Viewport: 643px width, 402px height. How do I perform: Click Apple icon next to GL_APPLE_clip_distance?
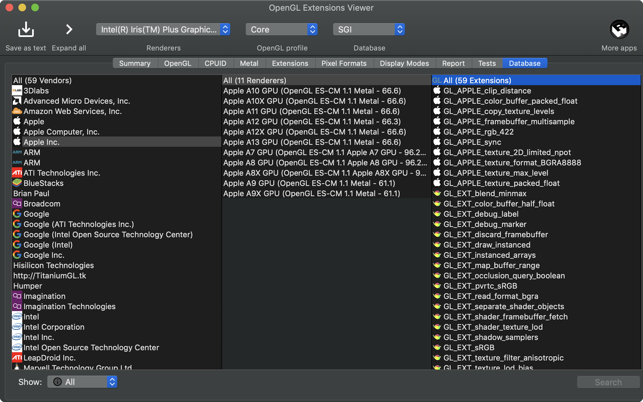click(x=437, y=91)
